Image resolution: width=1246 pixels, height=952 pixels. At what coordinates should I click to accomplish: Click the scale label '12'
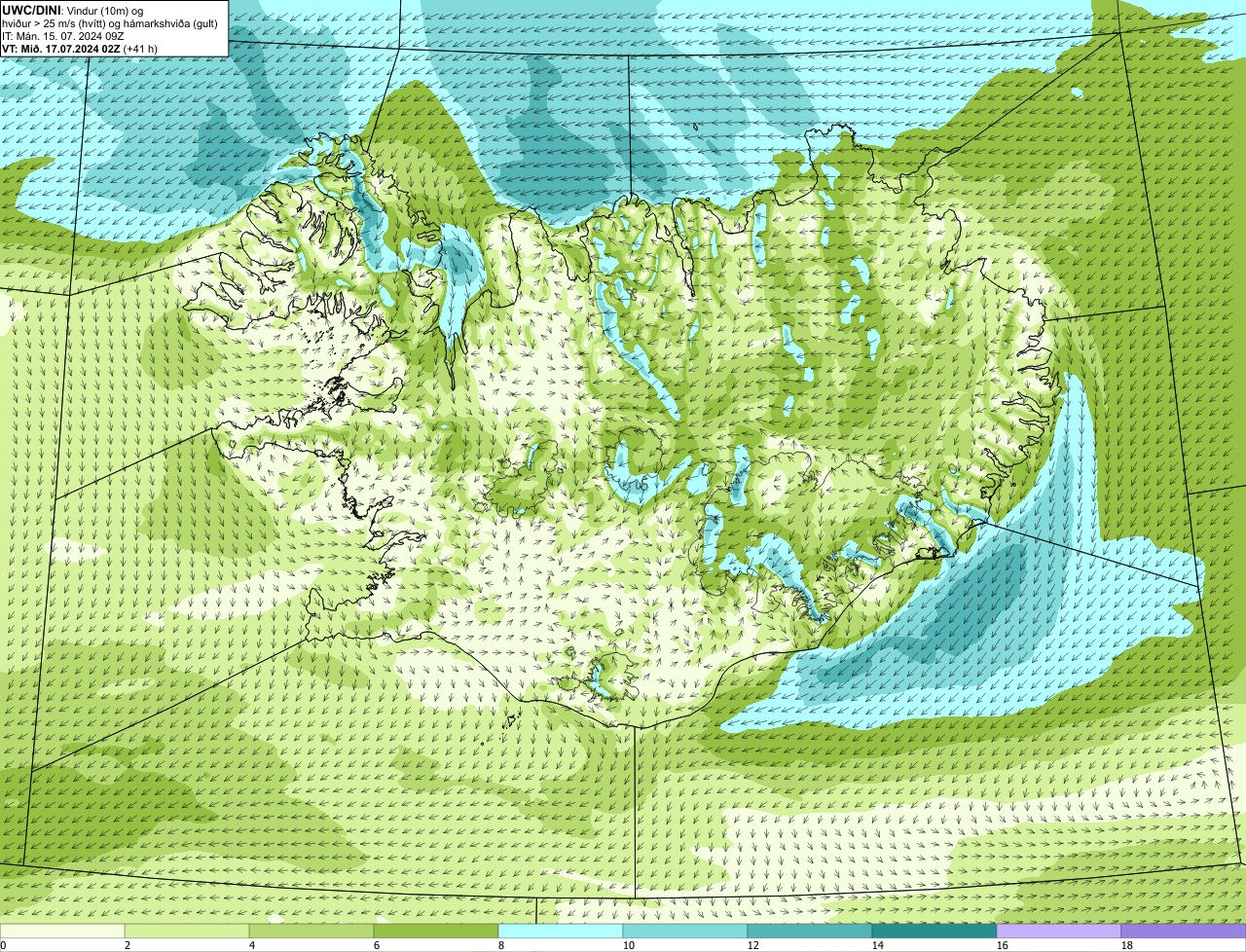[753, 945]
